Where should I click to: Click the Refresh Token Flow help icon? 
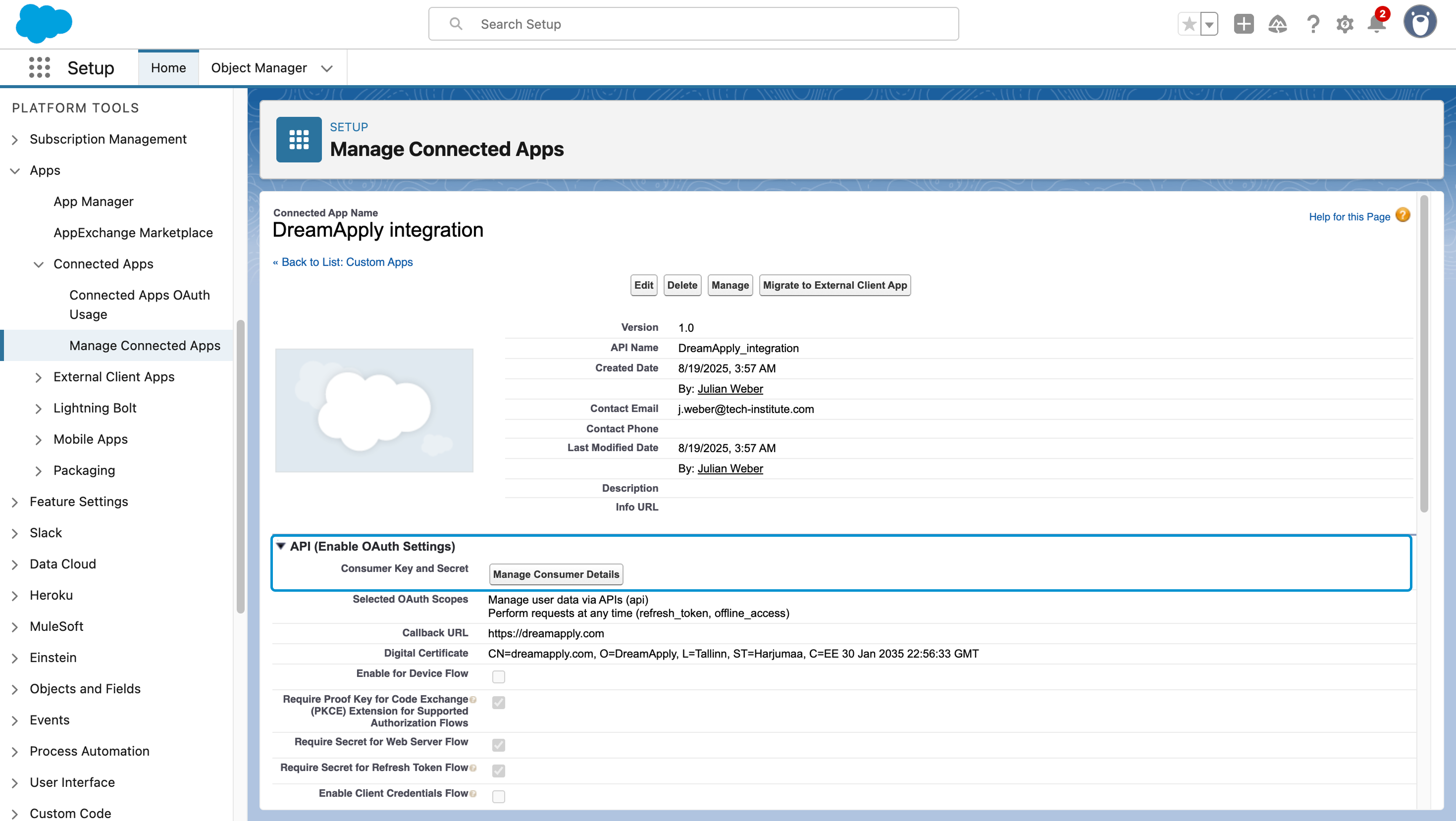coord(473,768)
